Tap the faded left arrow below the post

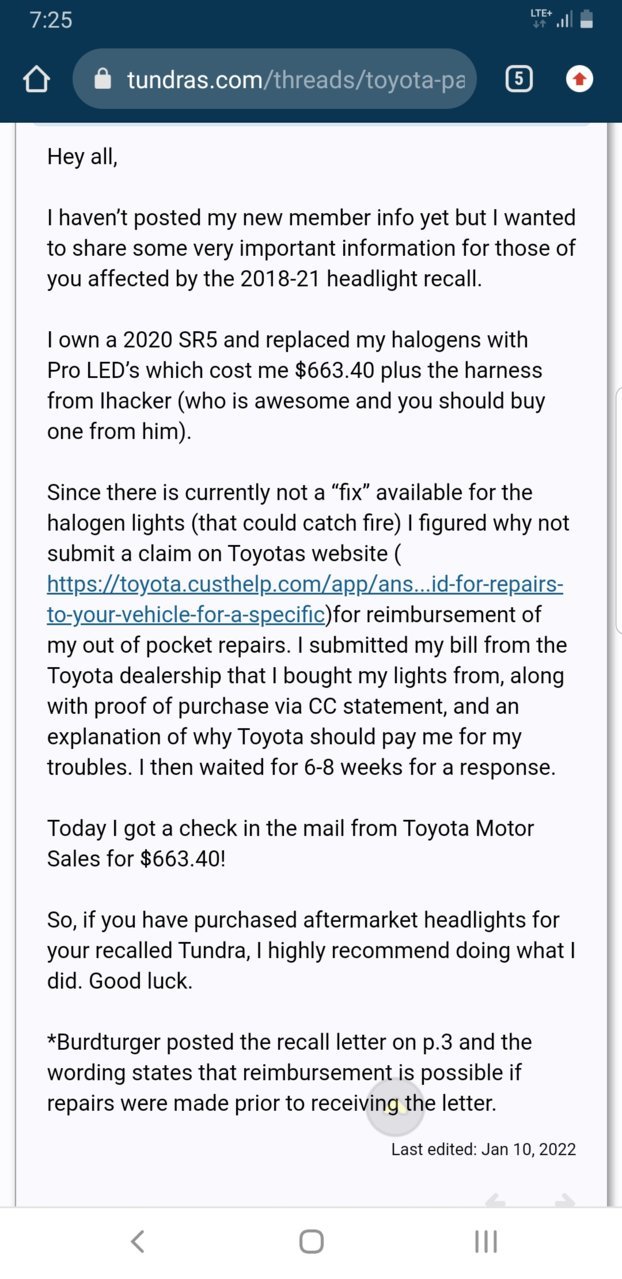coord(495,1201)
